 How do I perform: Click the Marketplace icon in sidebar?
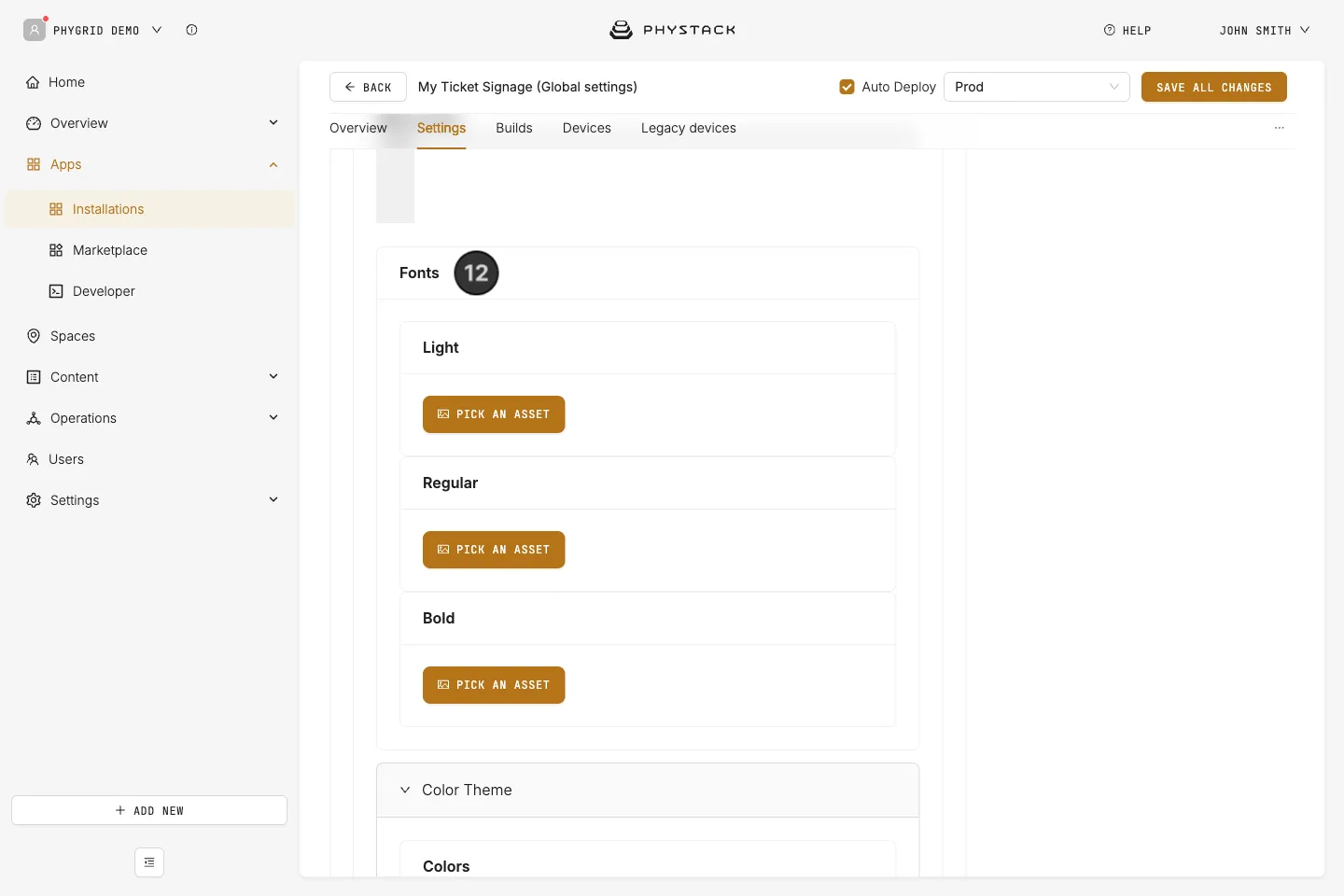pyautogui.click(x=56, y=250)
